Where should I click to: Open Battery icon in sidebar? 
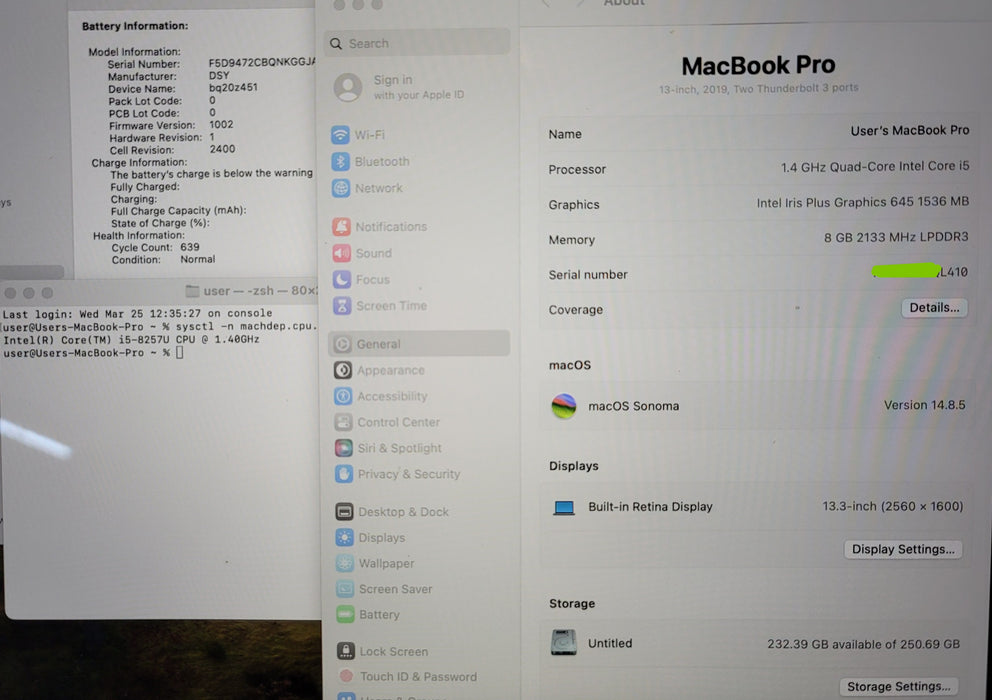tap(345, 615)
